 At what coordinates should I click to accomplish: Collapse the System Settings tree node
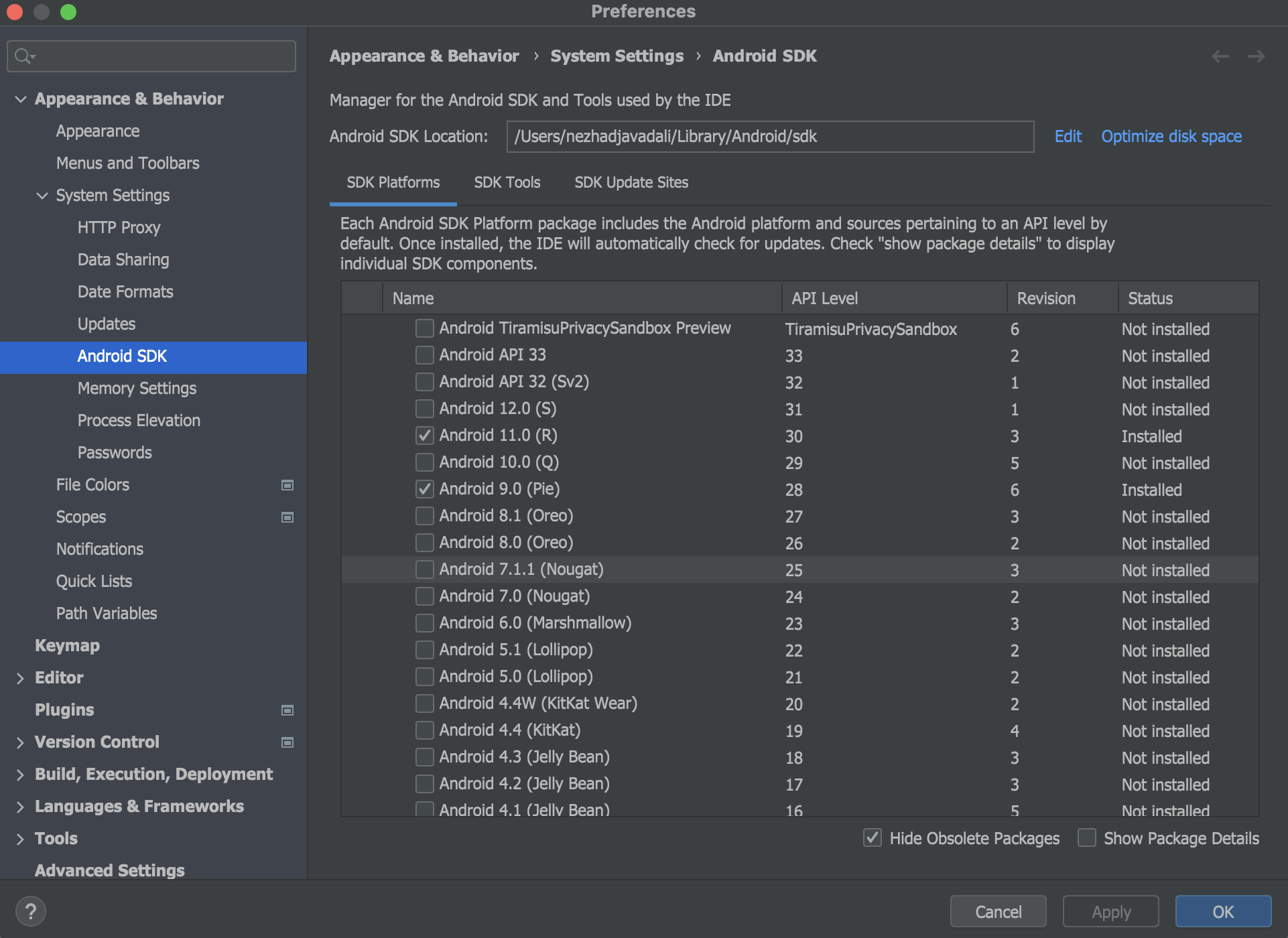tap(42, 196)
